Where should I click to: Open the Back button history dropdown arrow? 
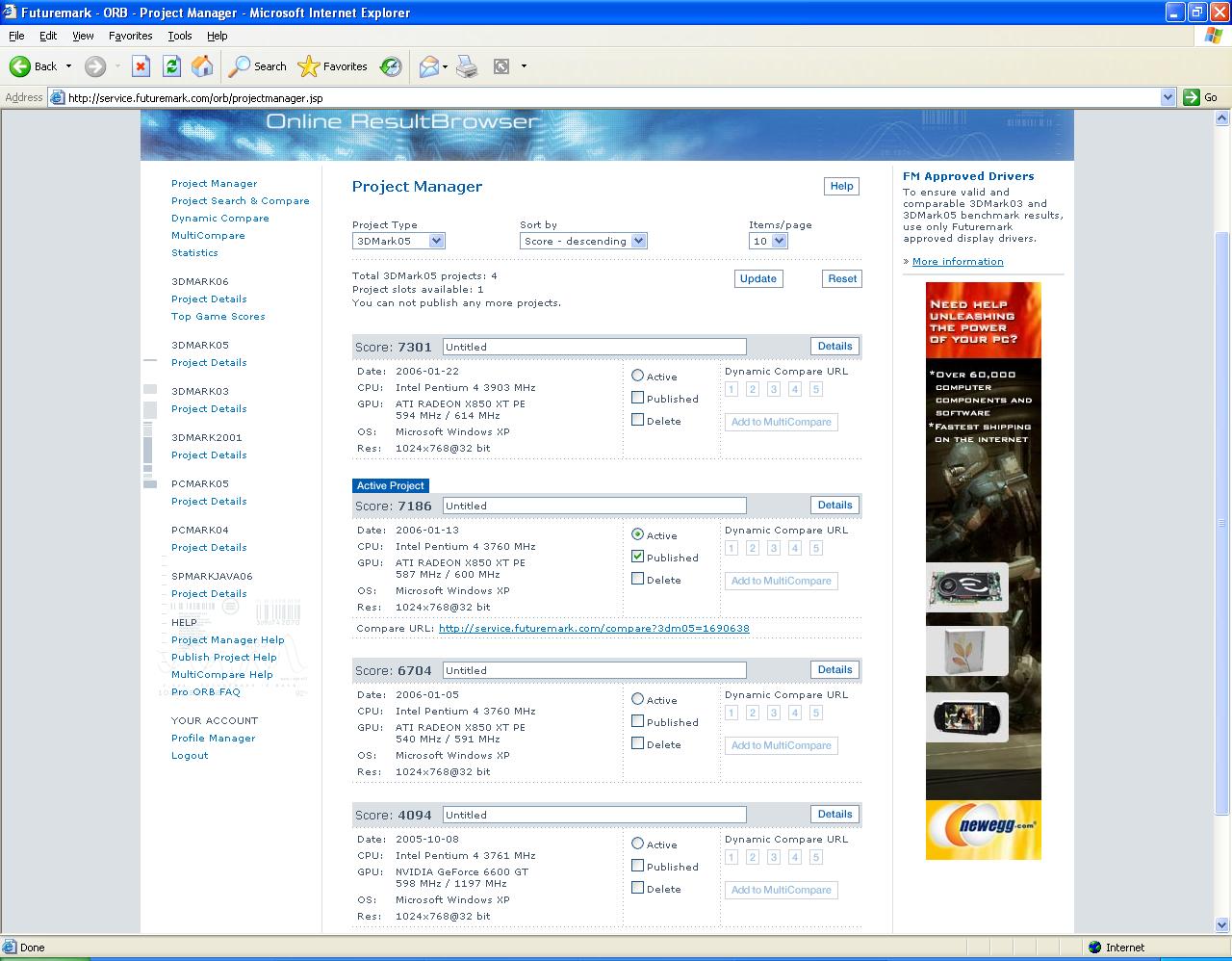pyautogui.click(x=68, y=66)
